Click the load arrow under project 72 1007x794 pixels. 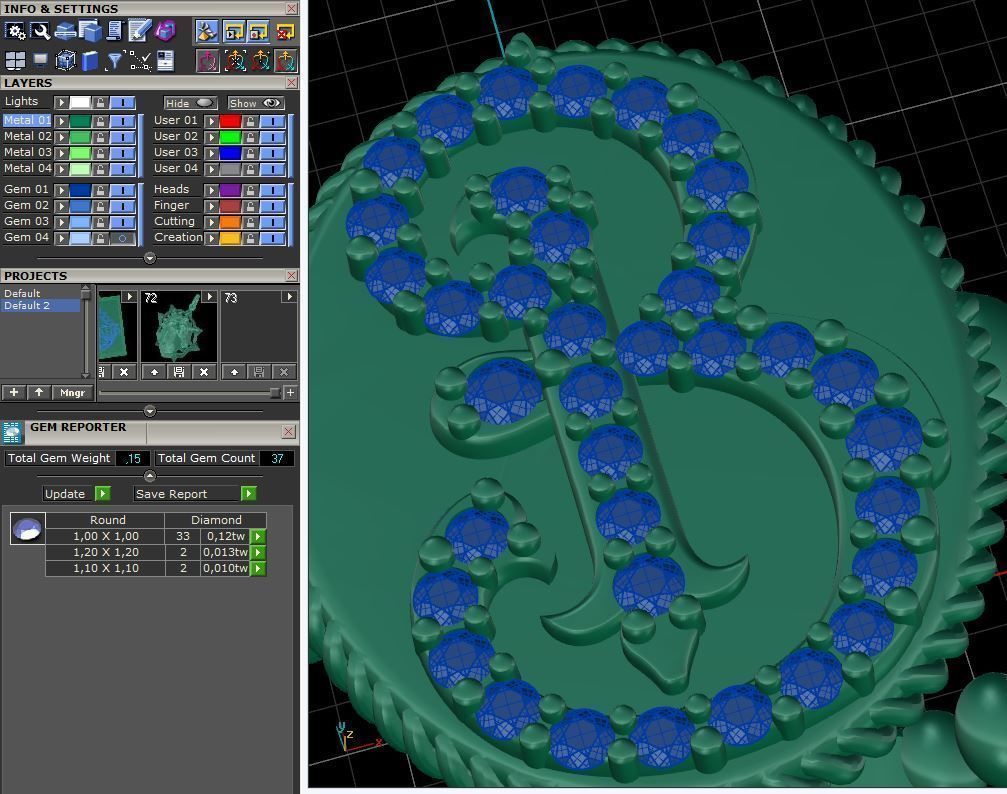(x=154, y=372)
